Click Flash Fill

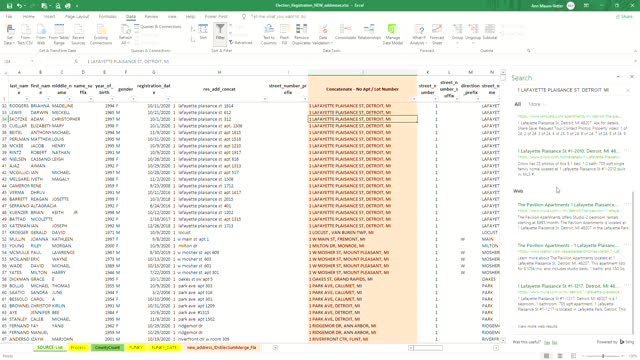tap(284, 34)
